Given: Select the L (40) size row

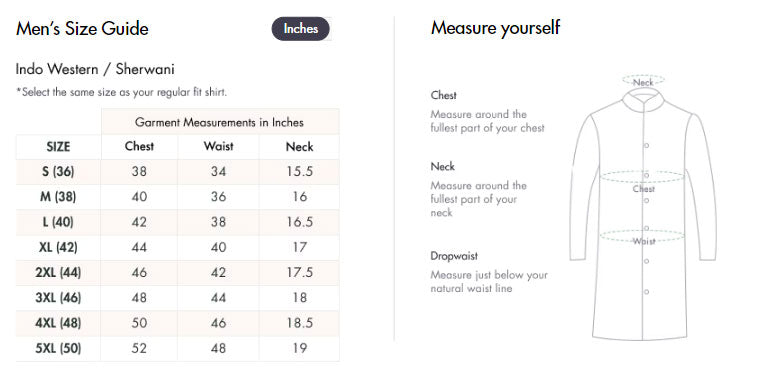Looking at the screenshot, I should point(177,222).
